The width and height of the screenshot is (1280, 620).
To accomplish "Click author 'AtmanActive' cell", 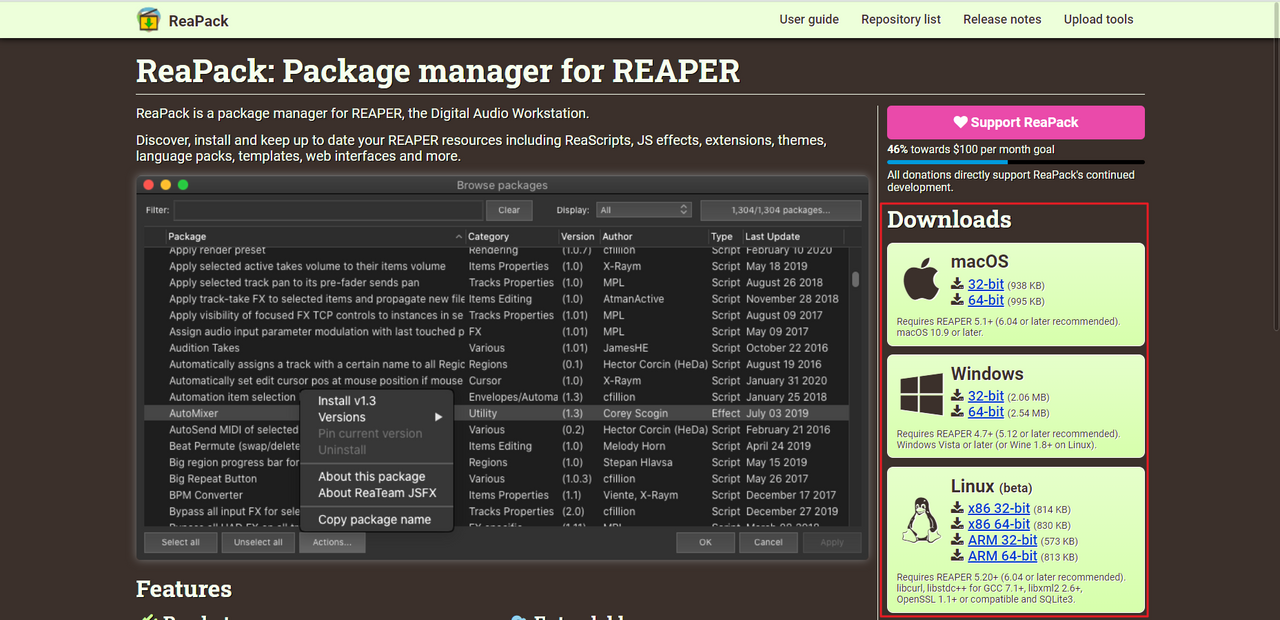I will pos(633,299).
